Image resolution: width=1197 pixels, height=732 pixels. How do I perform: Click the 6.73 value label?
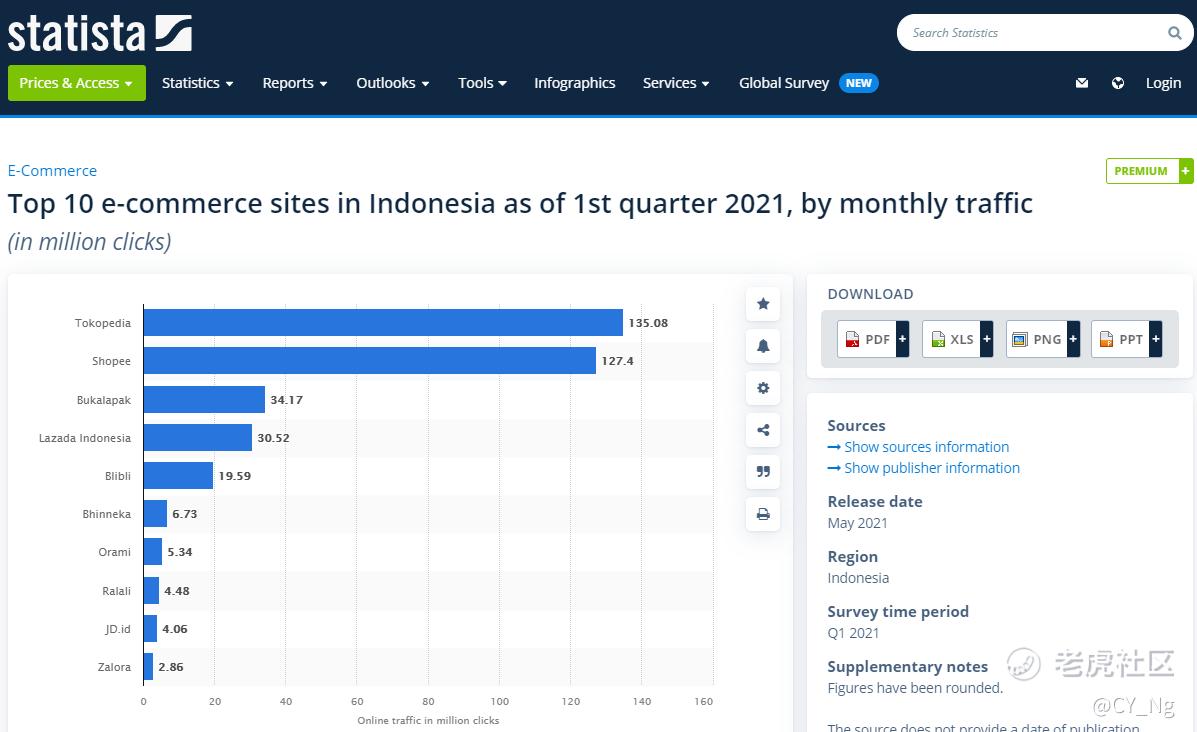tap(185, 514)
